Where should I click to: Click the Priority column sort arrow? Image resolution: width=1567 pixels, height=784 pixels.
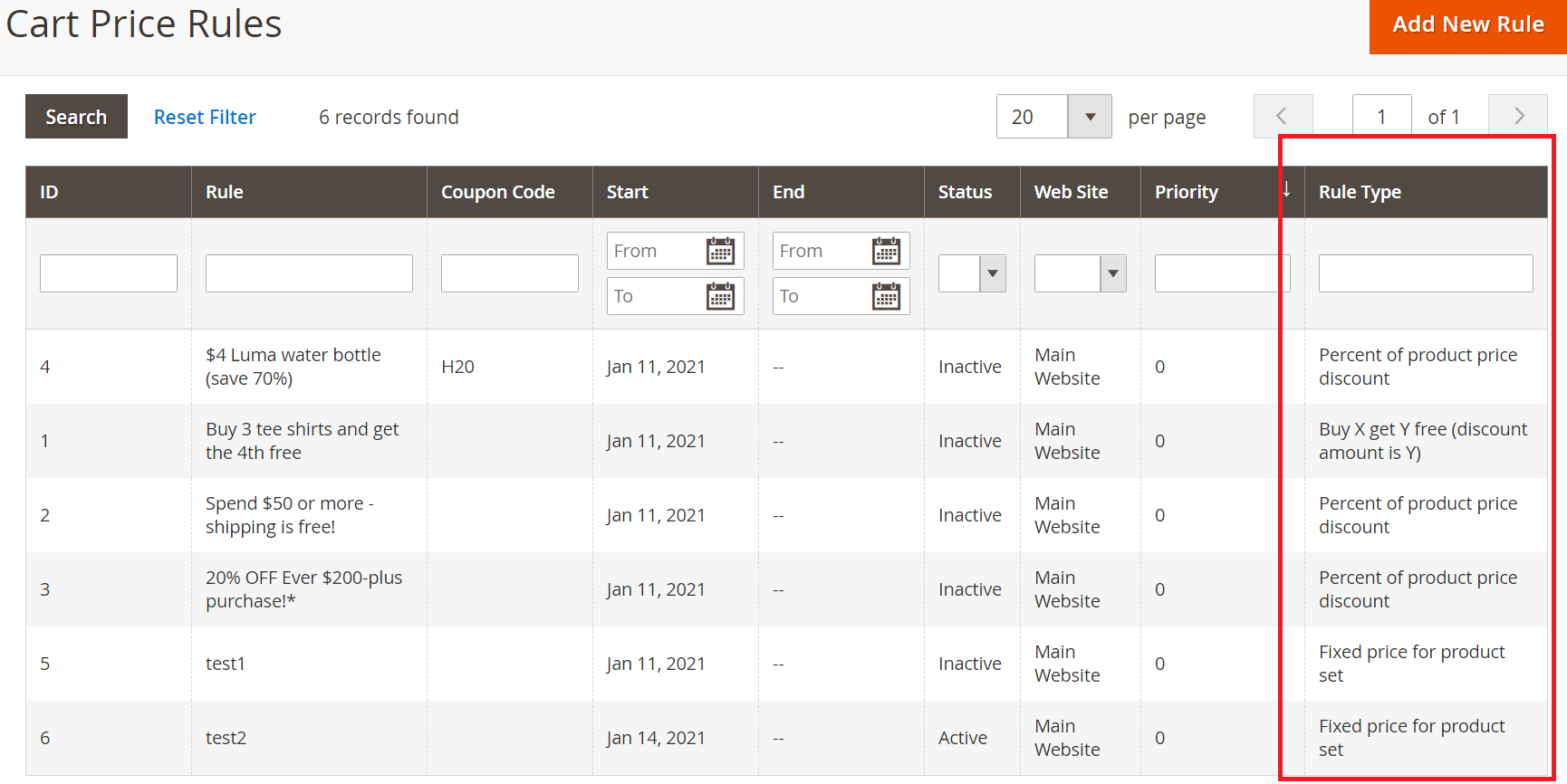[1286, 190]
